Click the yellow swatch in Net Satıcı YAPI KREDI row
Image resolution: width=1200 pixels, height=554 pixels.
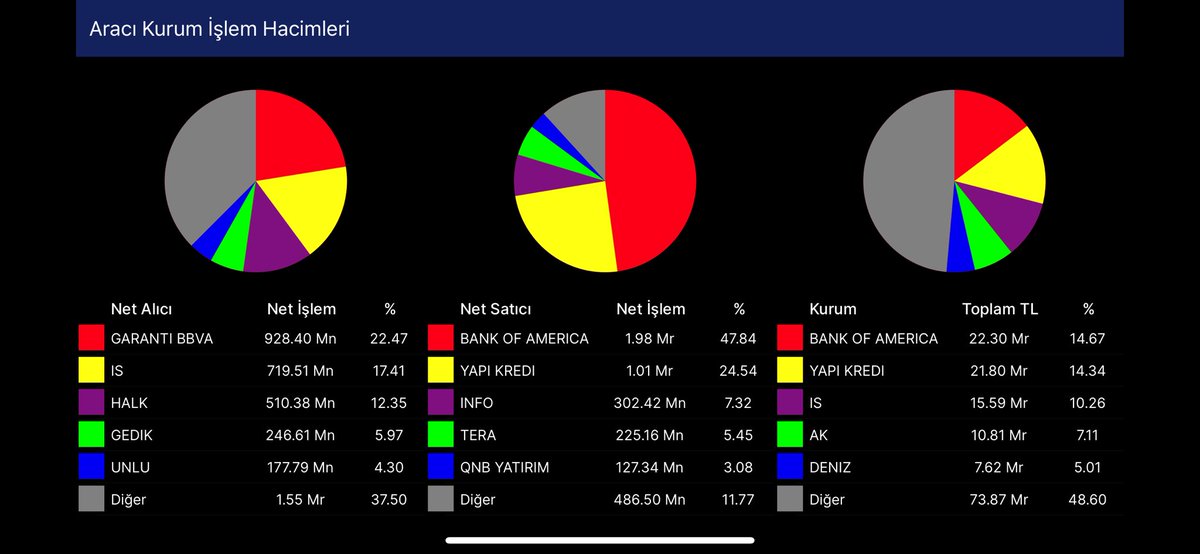[x=440, y=370]
